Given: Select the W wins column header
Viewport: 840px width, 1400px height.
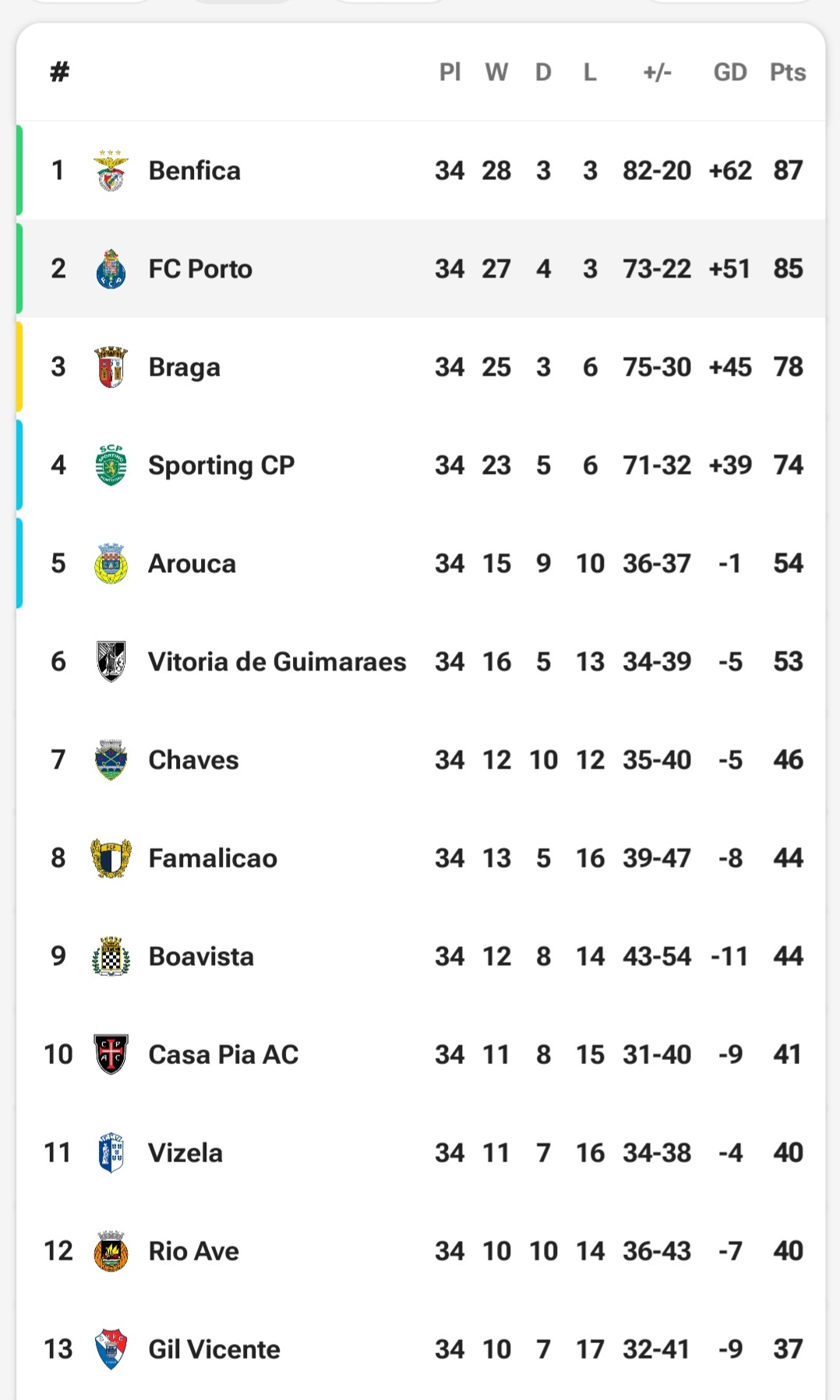Looking at the screenshot, I should [x=496, y=72].
